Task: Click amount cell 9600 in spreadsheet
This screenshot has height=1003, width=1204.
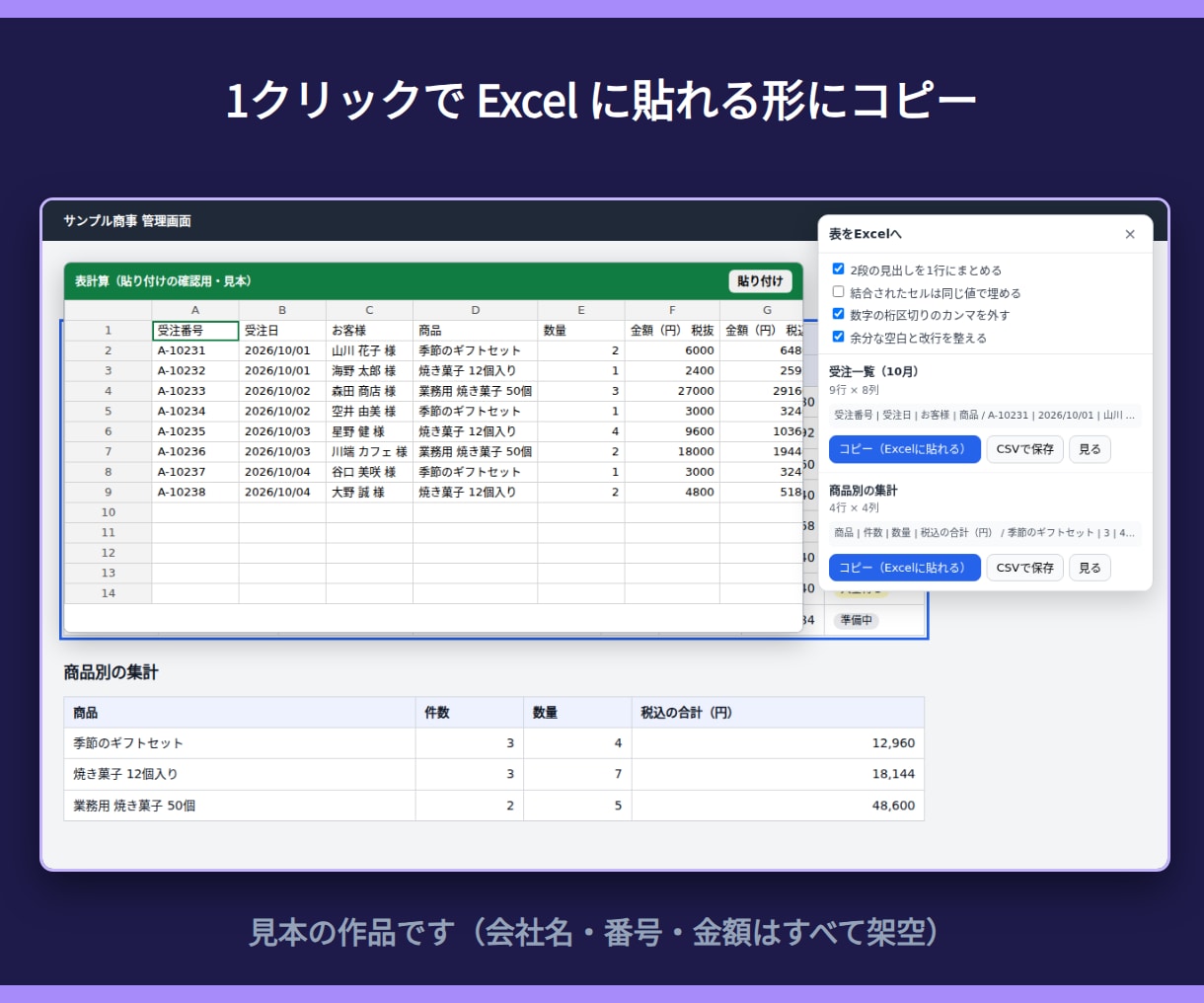Action: (x=672, y=431)
